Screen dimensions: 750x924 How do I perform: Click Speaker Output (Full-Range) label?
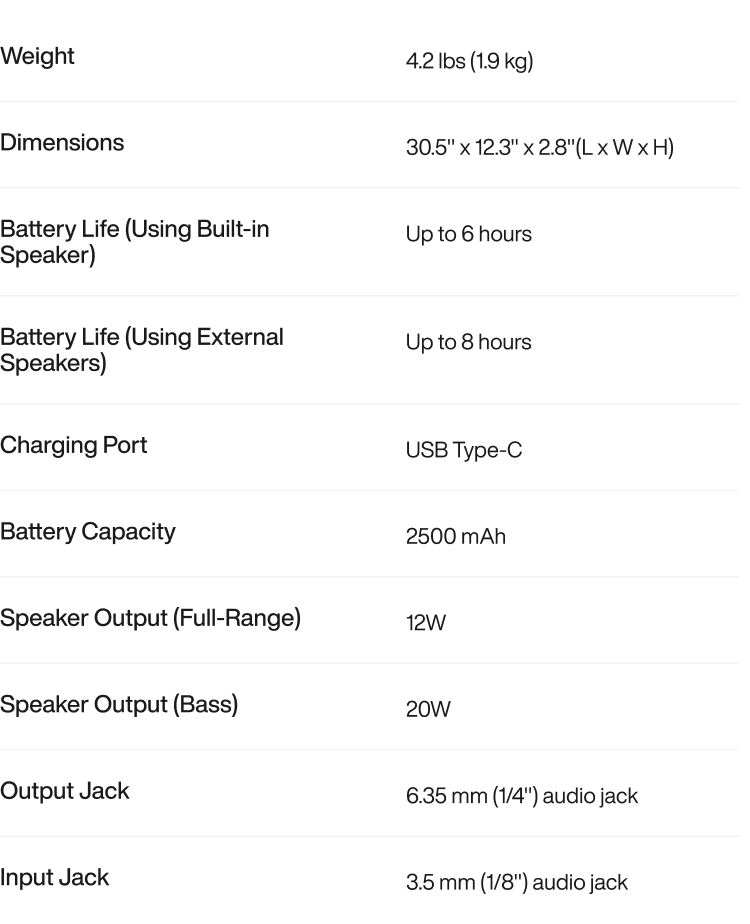pos(150,618)
